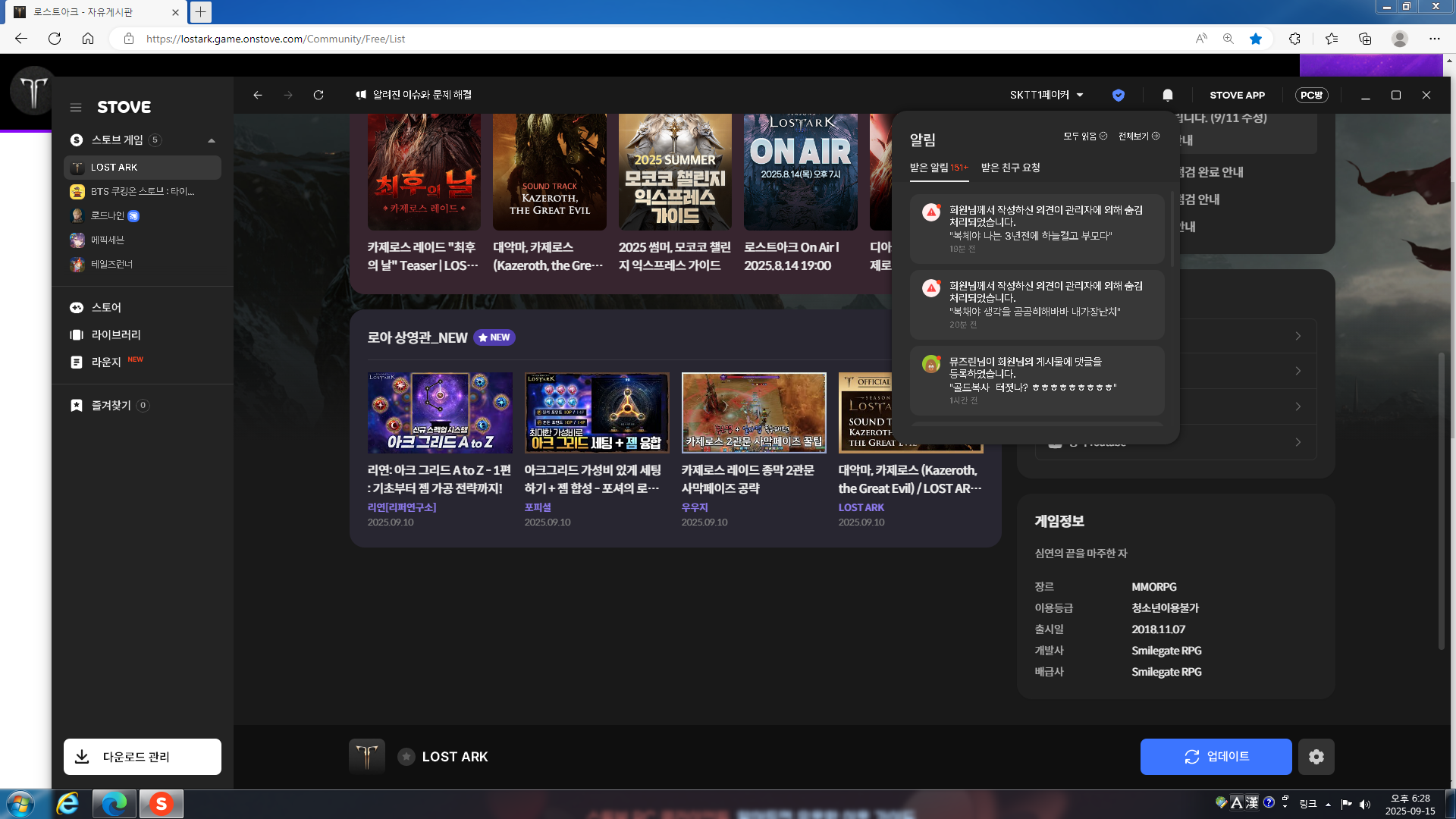Expand the first chevron row in right panel

click(x=1298, y=336)
